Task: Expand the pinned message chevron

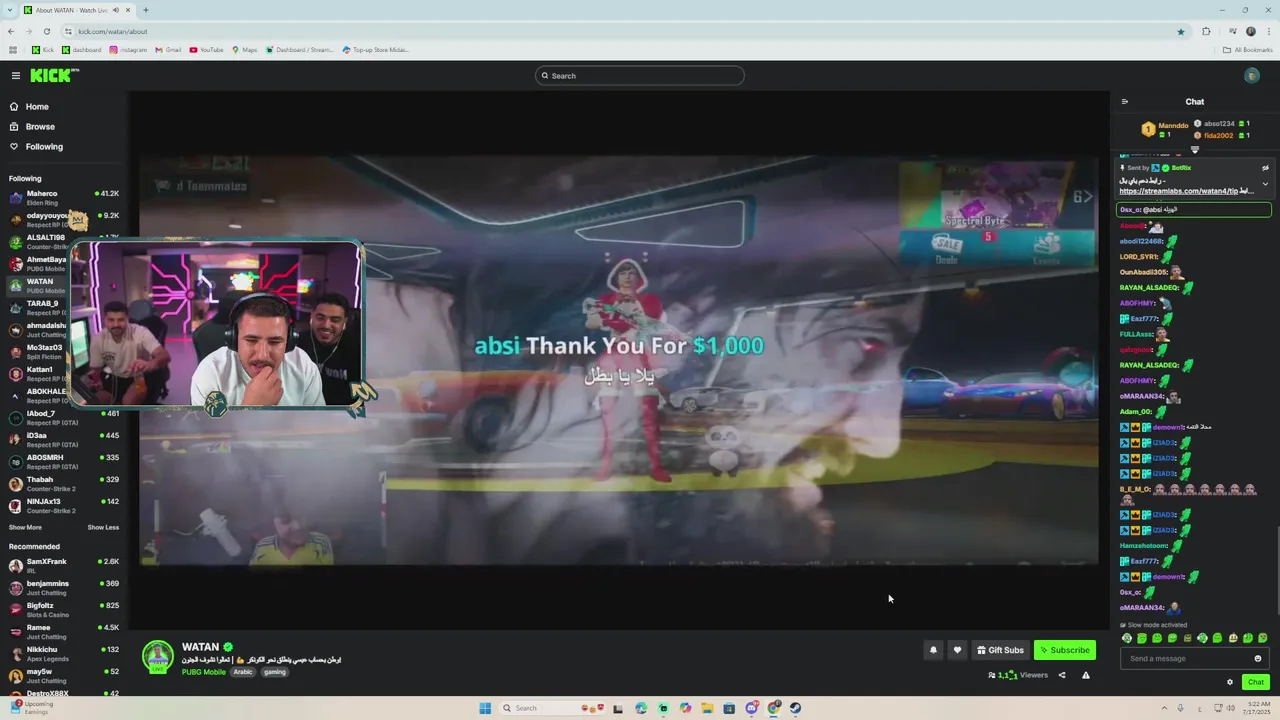Action: [x=1265, y=184]
